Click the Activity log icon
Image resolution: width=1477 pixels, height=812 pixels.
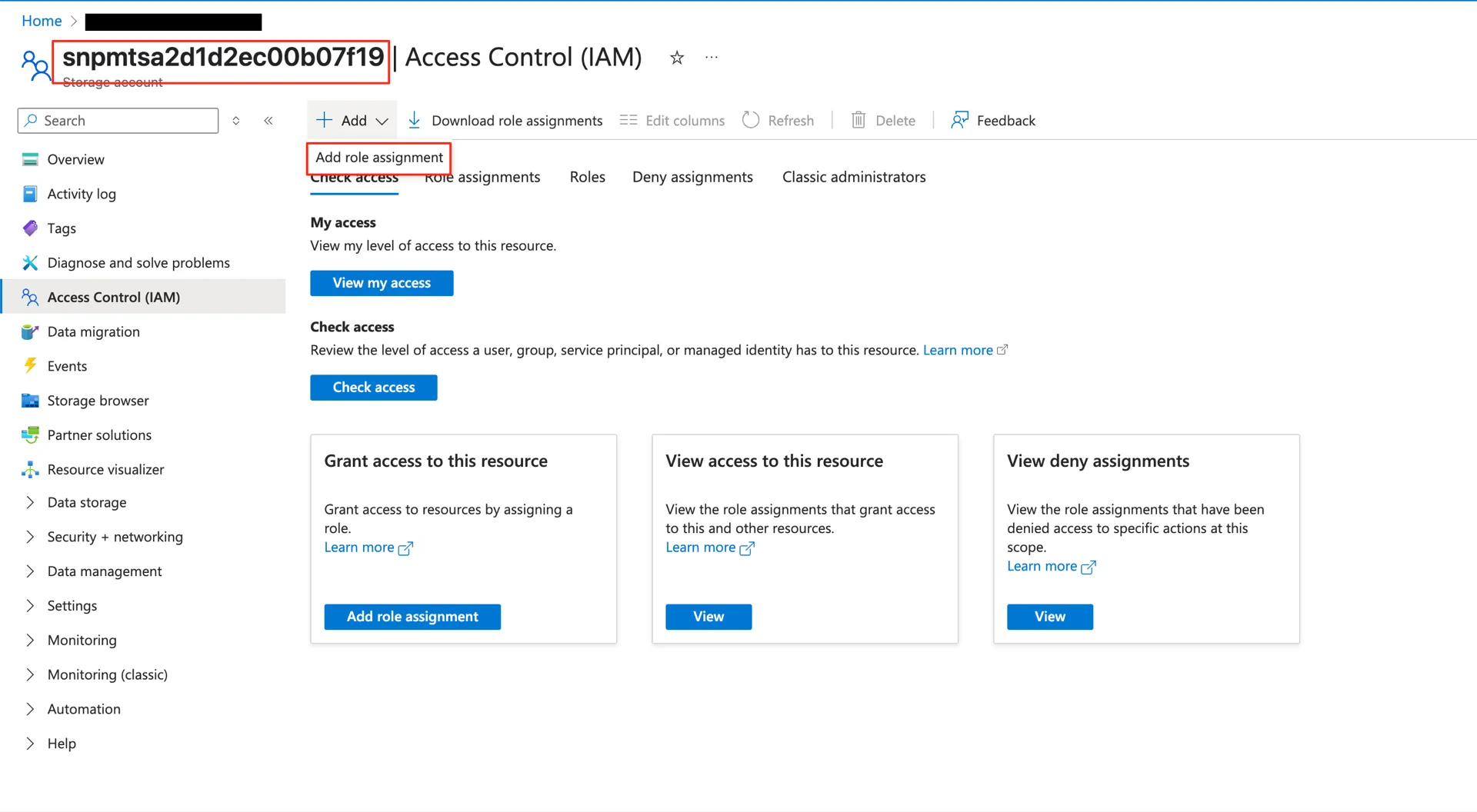pyautogui.click(x=30, y=194)
